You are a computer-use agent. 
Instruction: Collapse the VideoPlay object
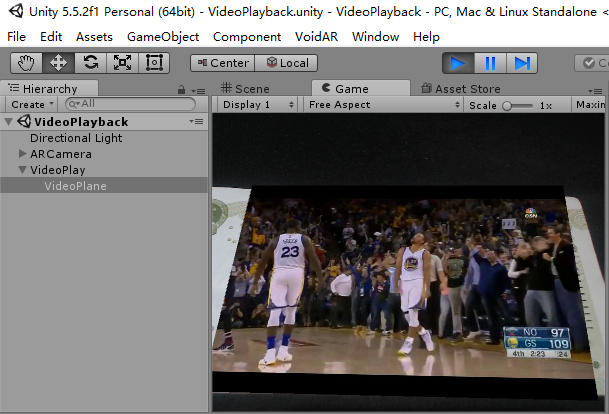pyautogui.click(x=23, y=170)
